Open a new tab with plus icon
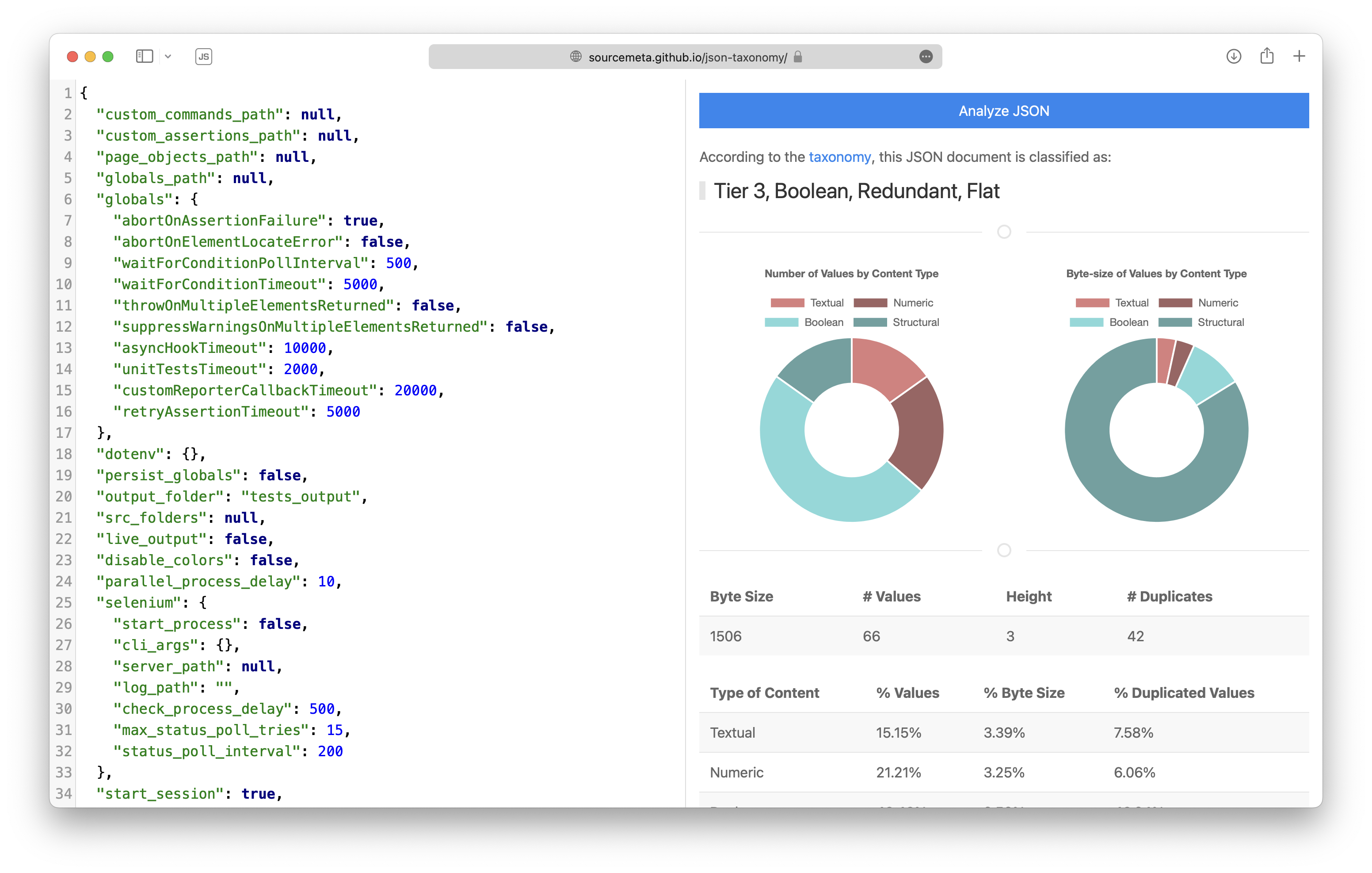Image resolution: width=1372 pixels, height=873 pixels. point(1299,57)
